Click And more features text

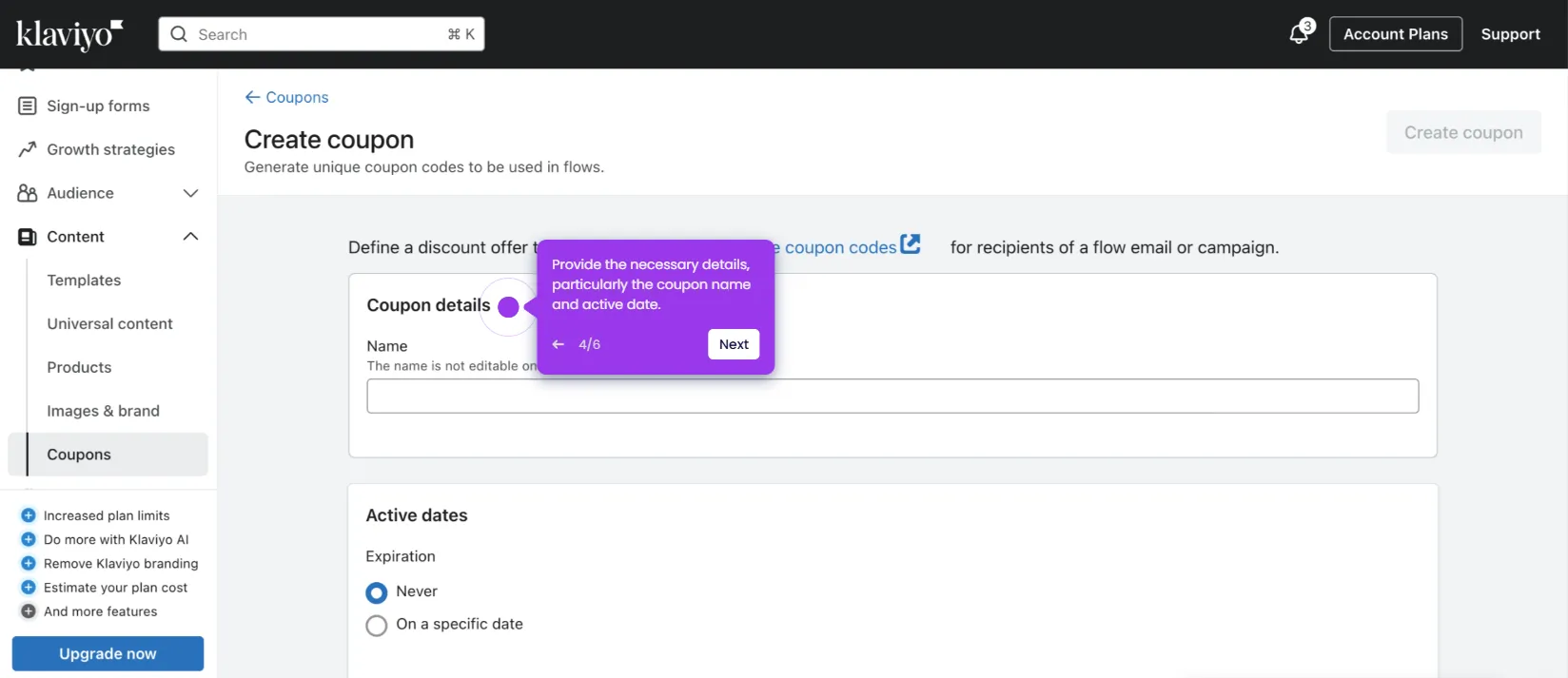100,611
